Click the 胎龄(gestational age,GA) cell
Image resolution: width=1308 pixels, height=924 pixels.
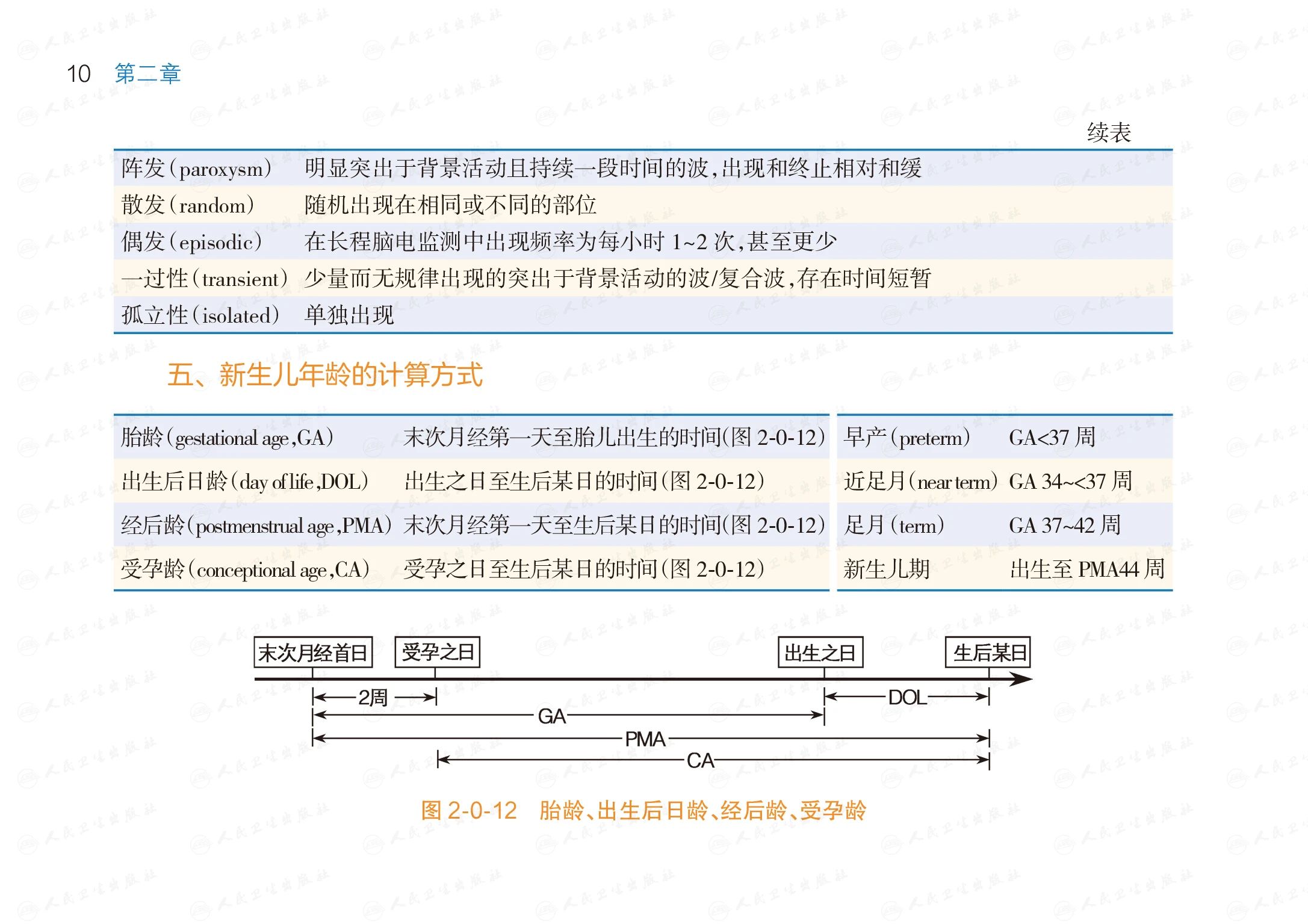(x=227, y=437)
